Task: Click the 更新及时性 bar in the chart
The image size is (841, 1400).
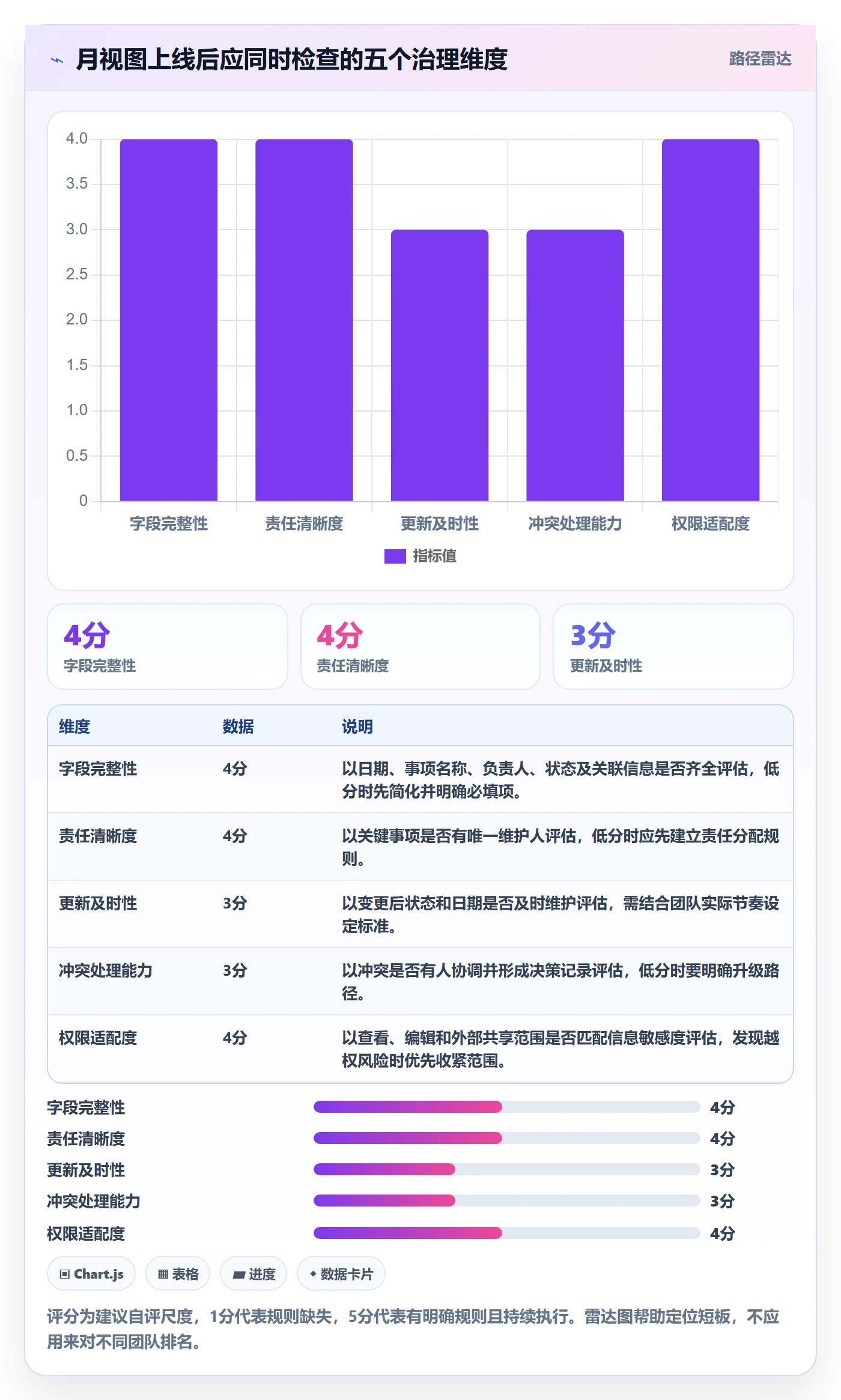Action: [x=440, y=365]
